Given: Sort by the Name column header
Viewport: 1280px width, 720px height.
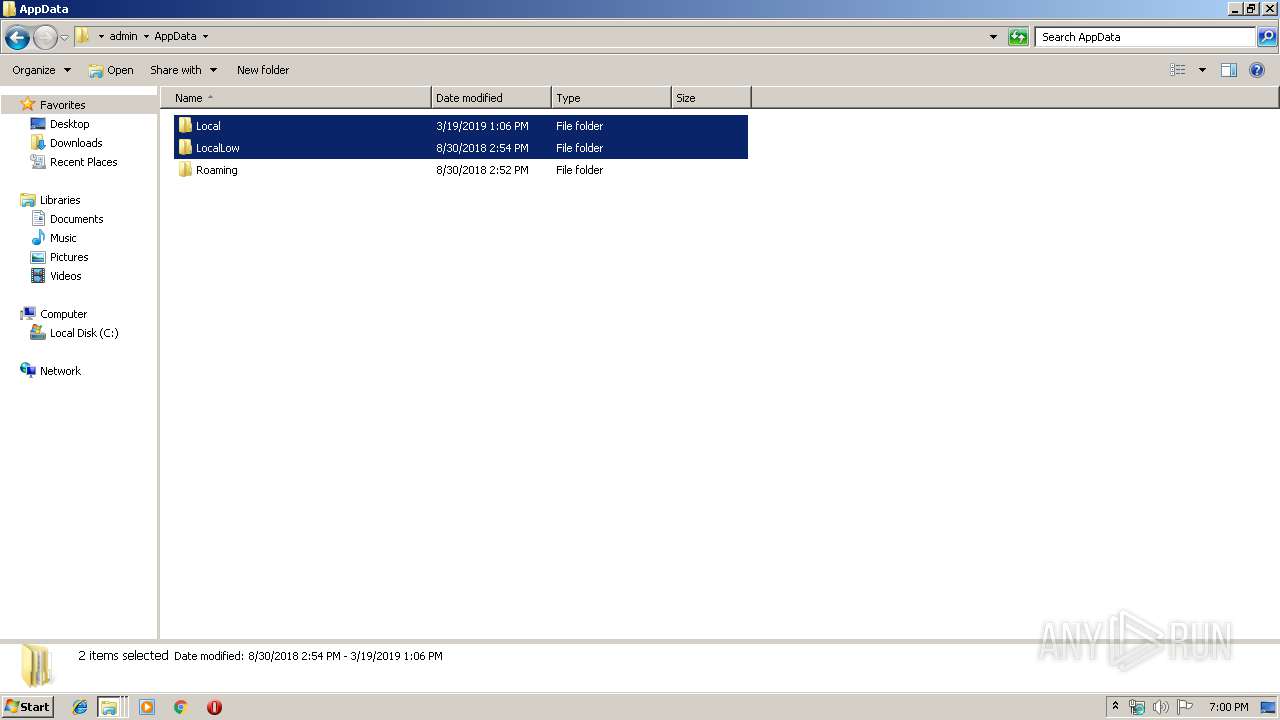Looking at the screenshot, I should 296,98.
